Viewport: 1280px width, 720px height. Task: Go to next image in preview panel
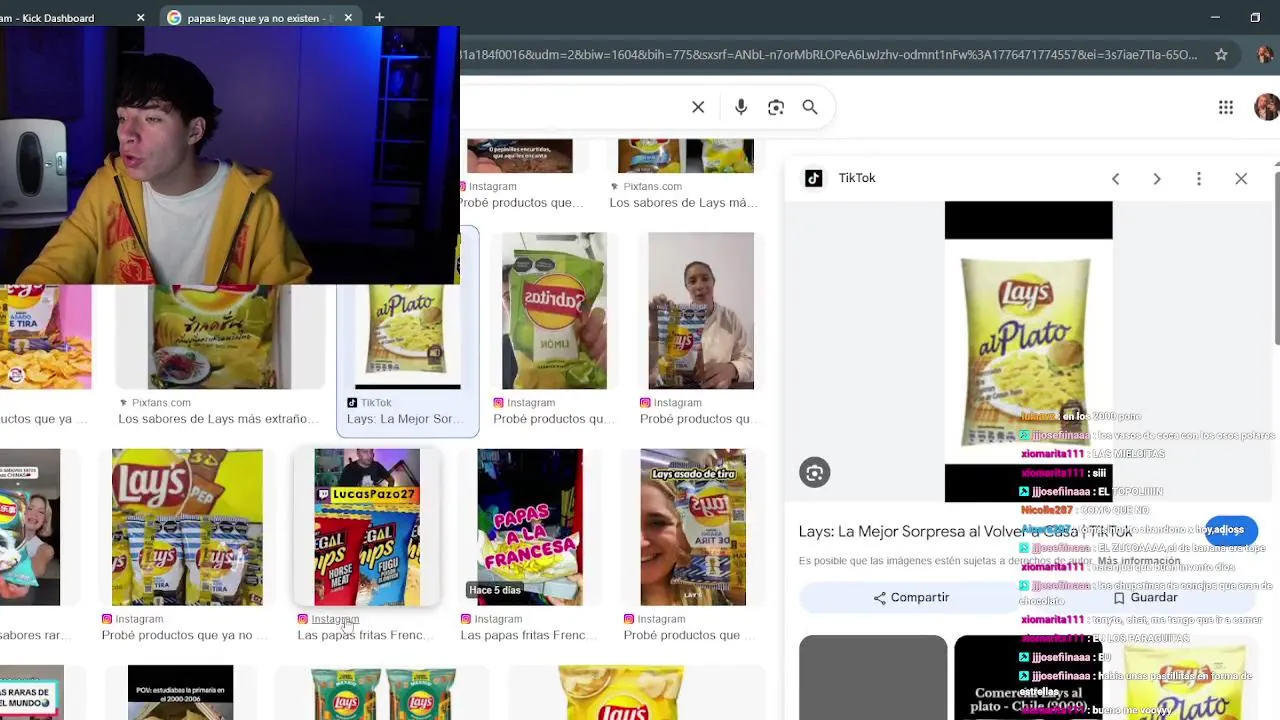tap(1157, 179)
